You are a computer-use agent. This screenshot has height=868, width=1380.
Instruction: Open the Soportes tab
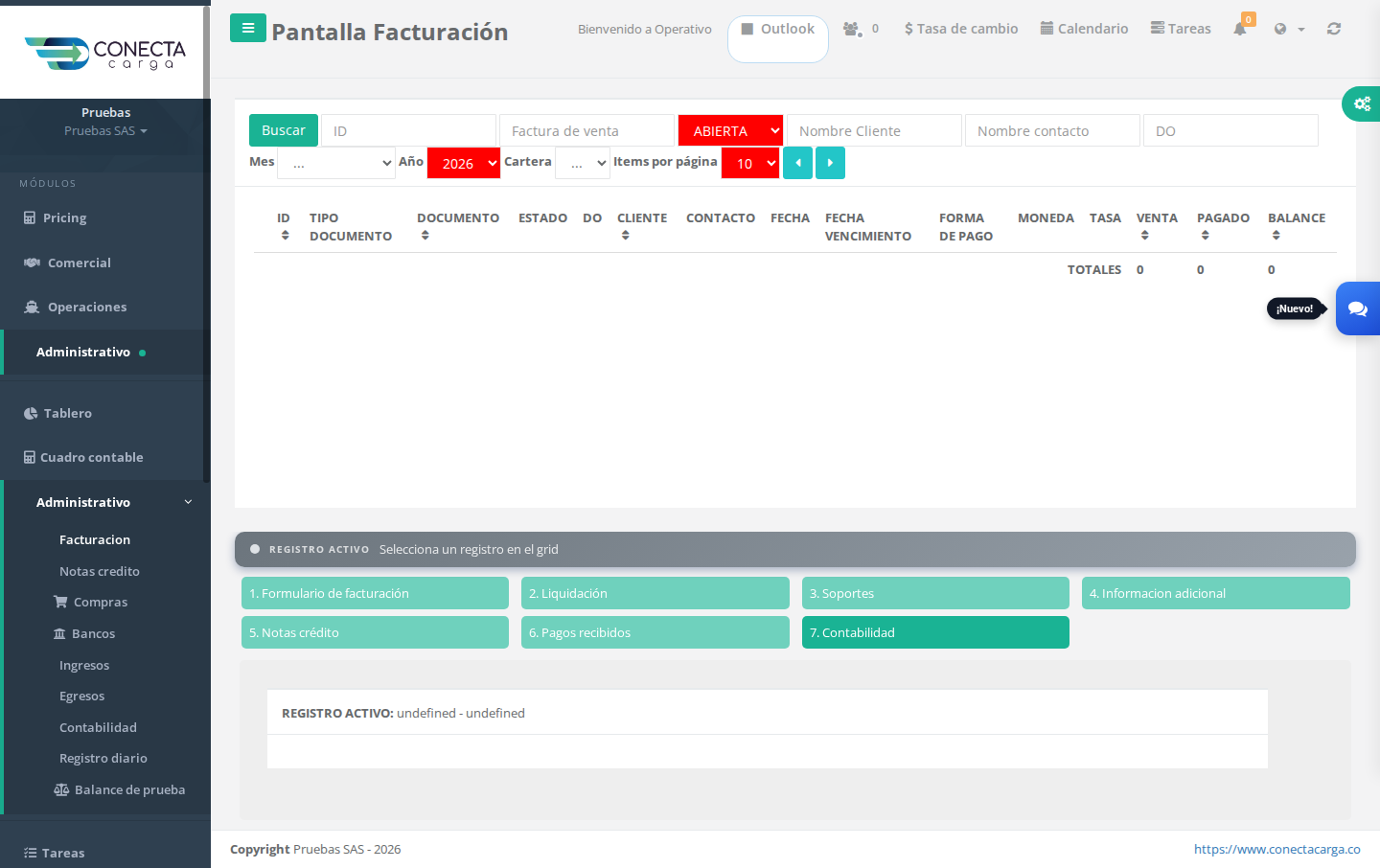pos(935,593)
